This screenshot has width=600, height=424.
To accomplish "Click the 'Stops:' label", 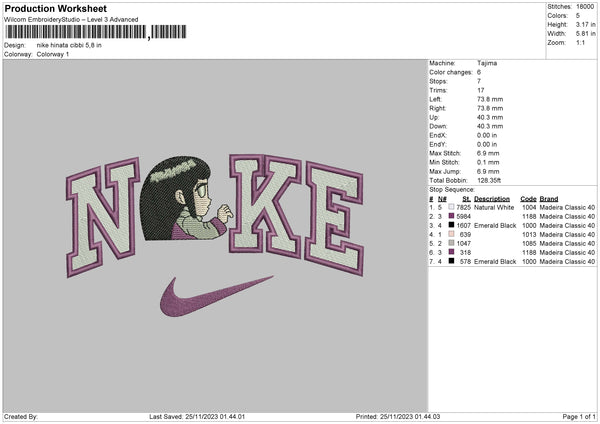I will tap(439, 81).
